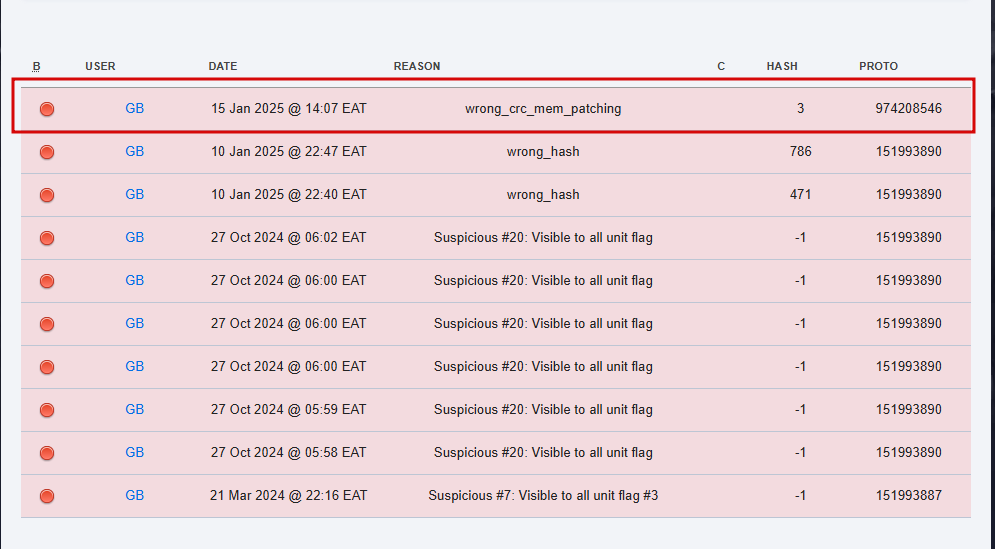Click the proto number 151993887
The image size is (995, 549).
click(909, 496)
